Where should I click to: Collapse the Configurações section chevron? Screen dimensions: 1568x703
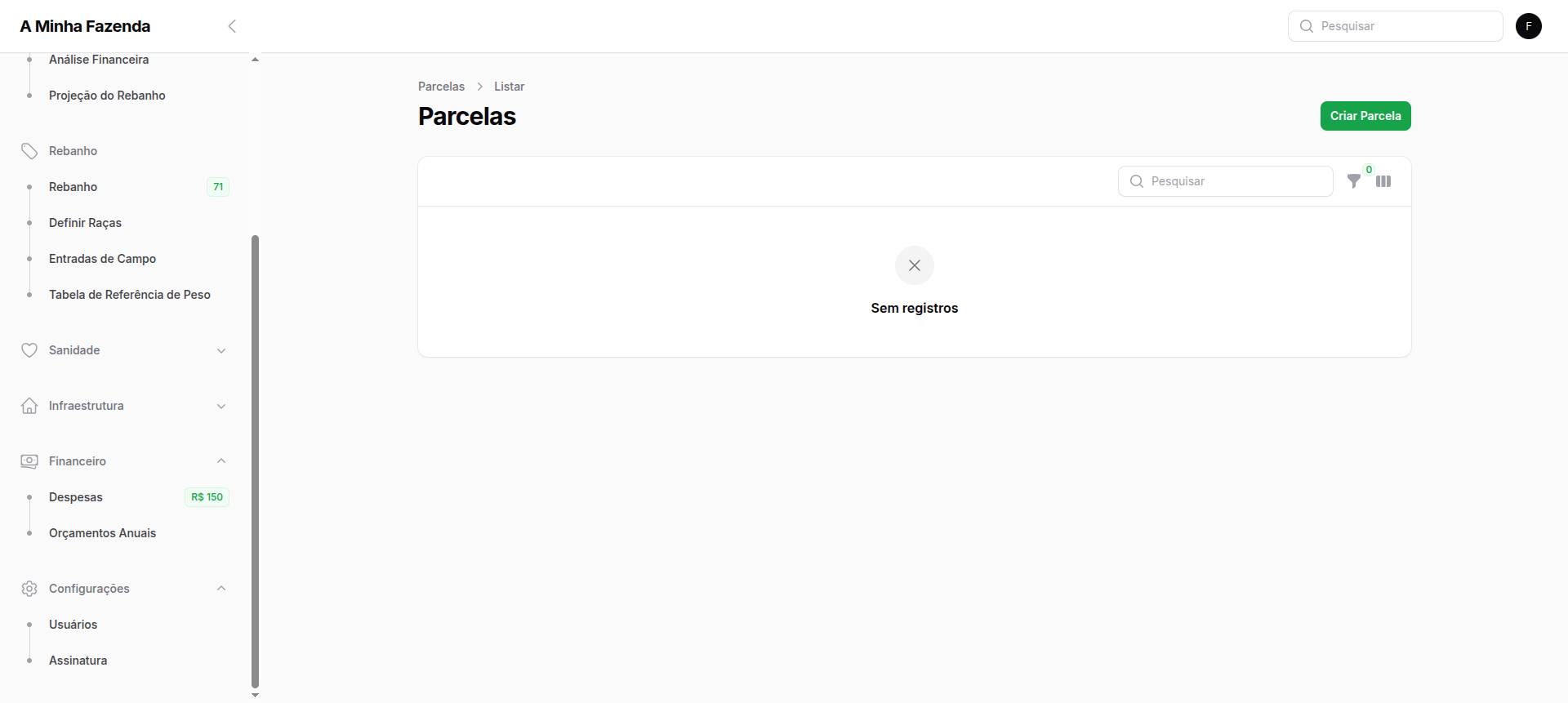tap(221, 589)
